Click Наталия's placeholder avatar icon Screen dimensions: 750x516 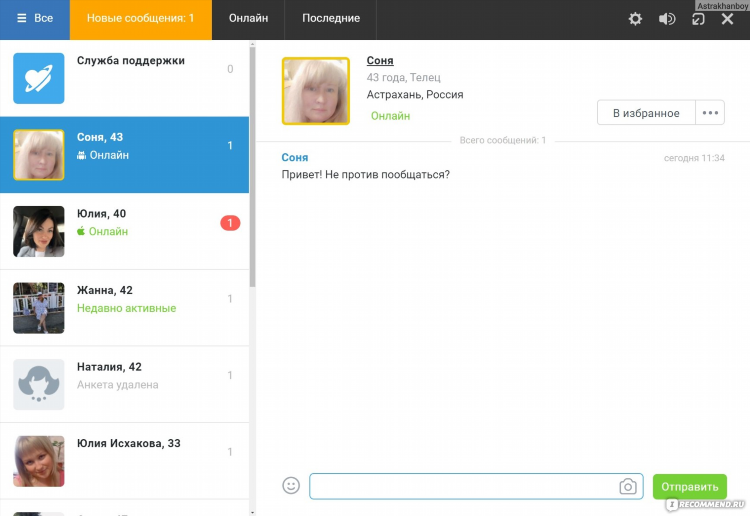39,384
